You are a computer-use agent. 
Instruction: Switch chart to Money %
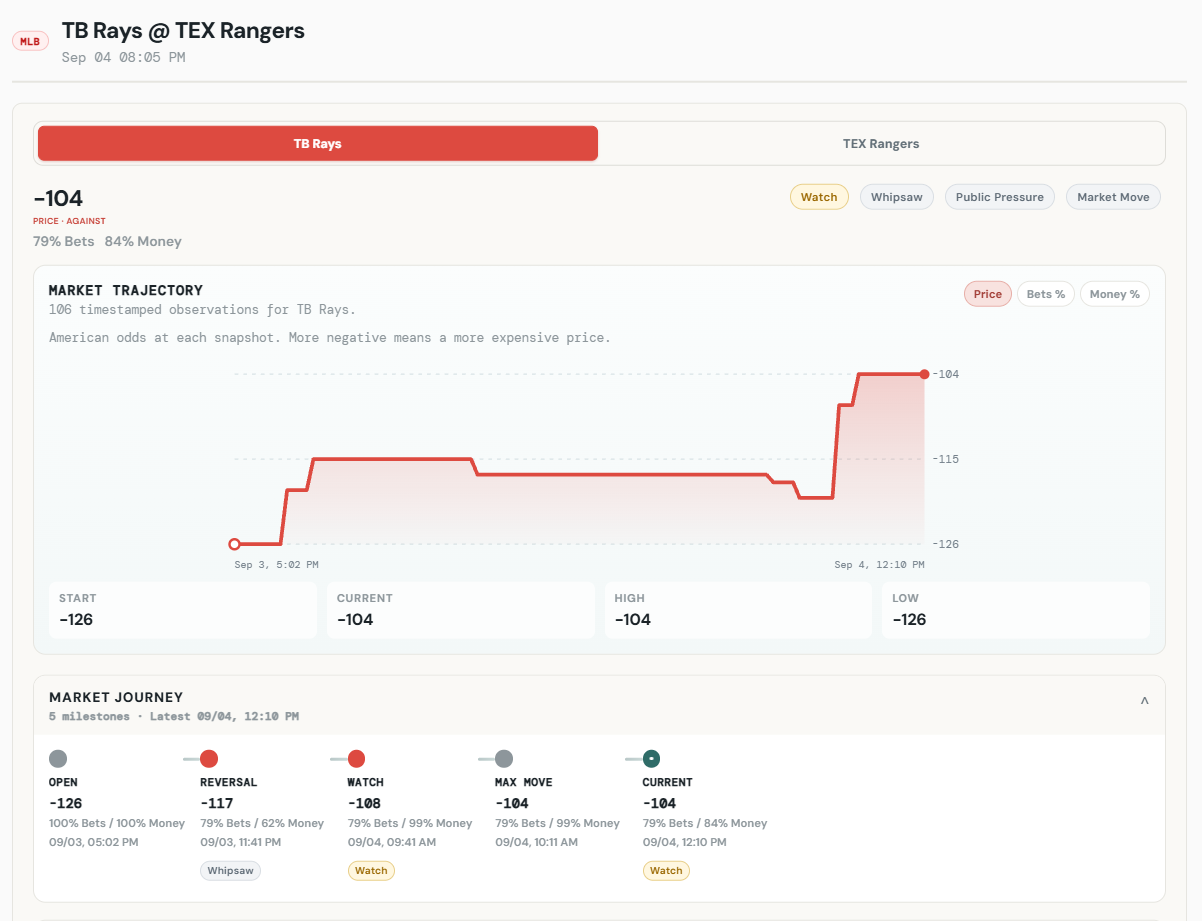click(1115, 294)
